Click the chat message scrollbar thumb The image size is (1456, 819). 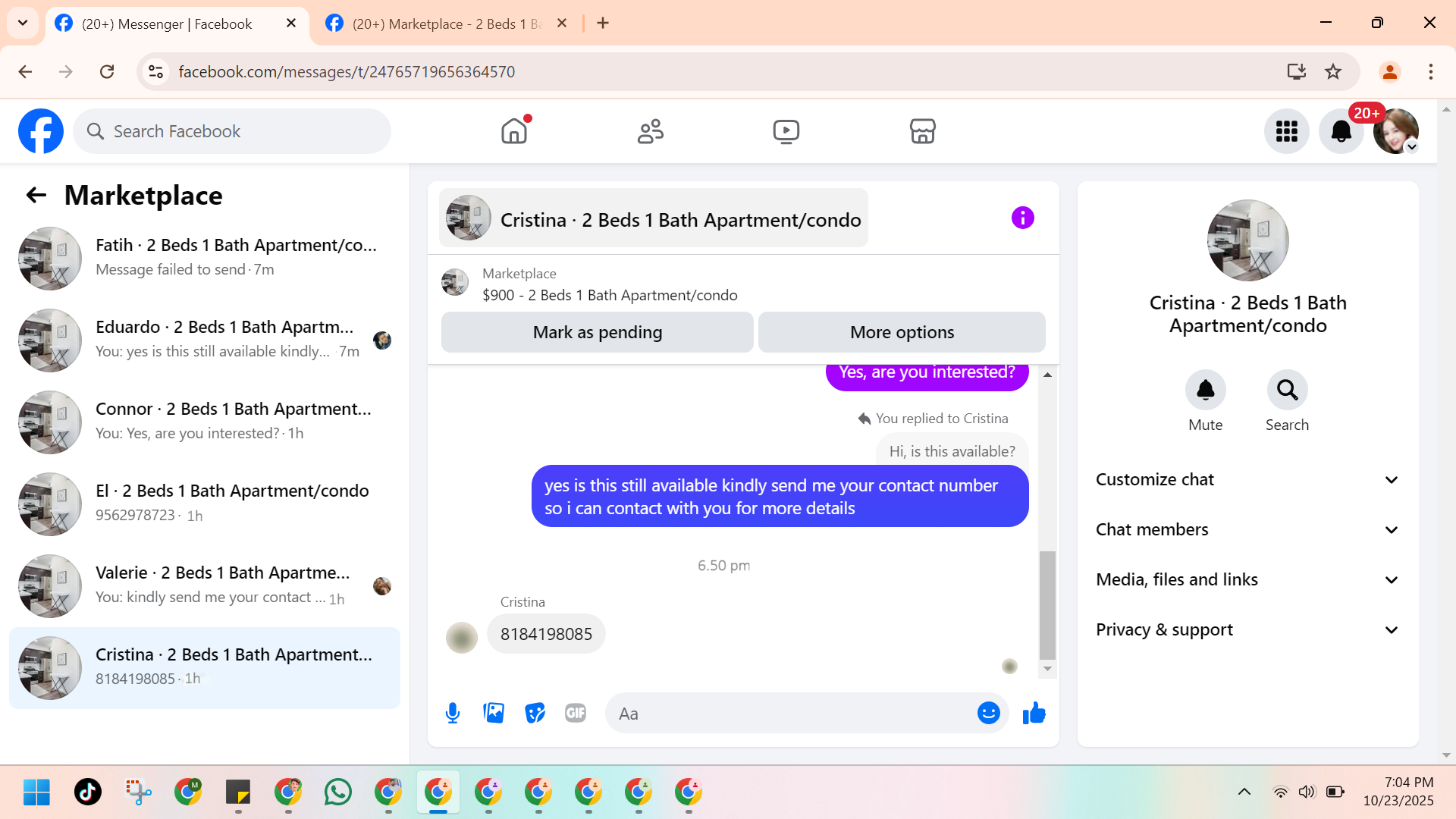(x=1047, y=605)
